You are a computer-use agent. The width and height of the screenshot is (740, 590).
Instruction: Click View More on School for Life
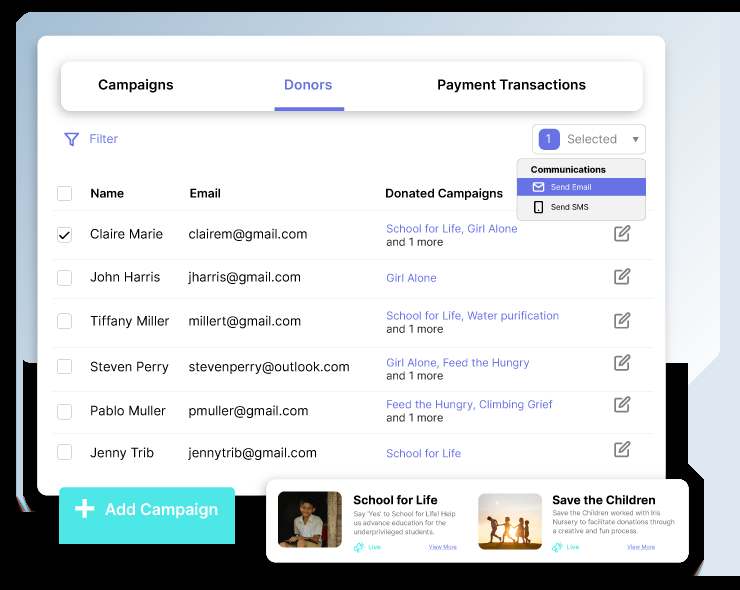point(442,547)
